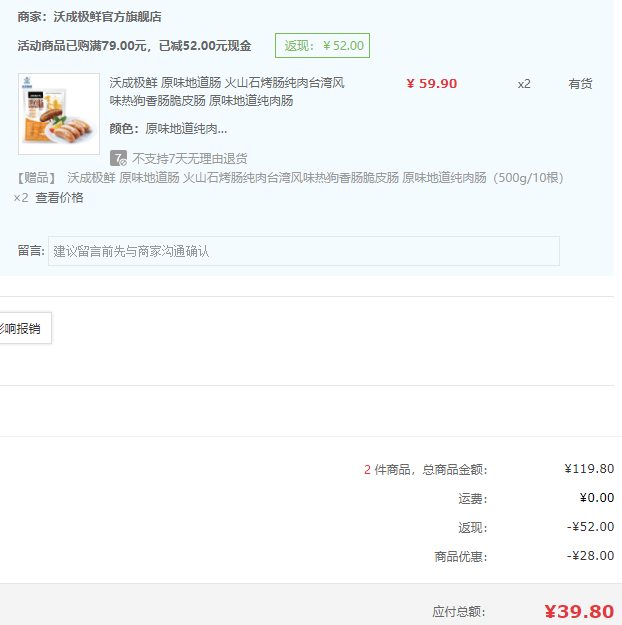The image size is (622, 625).
Task: Click the 【赠品】 gift item description
Action: coord(289,178)
